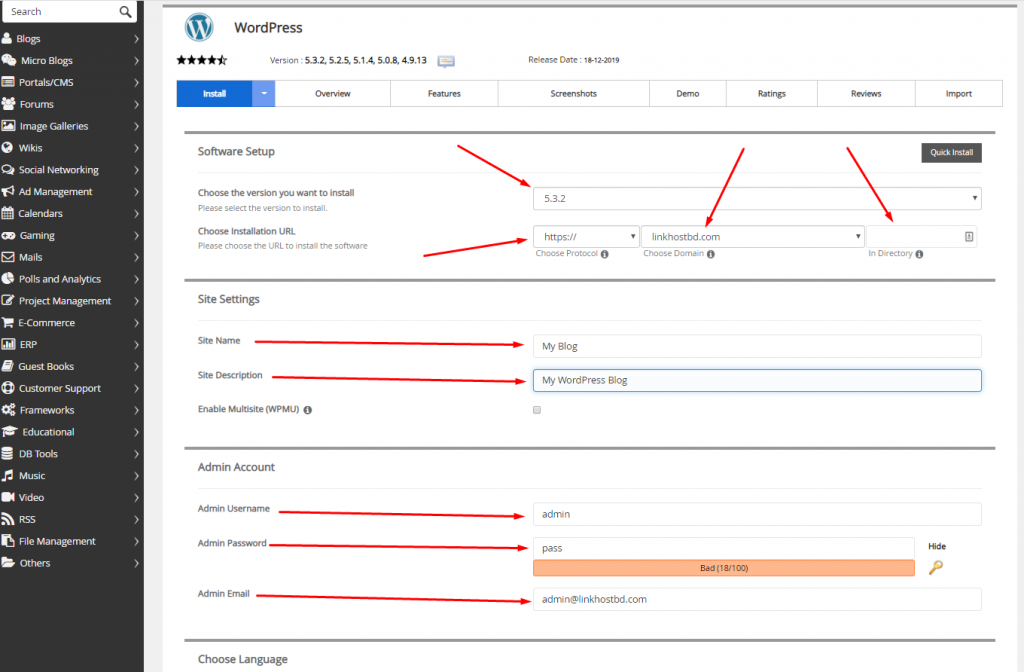Expand the arrow next to the Install tab
Viewport: 1024px width, 672px height.
[x=262, y=92]
